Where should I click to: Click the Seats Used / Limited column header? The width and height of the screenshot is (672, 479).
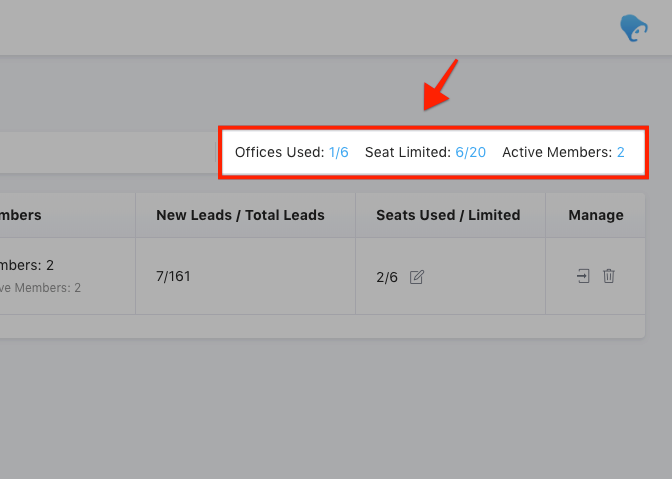tap(448, 215)
